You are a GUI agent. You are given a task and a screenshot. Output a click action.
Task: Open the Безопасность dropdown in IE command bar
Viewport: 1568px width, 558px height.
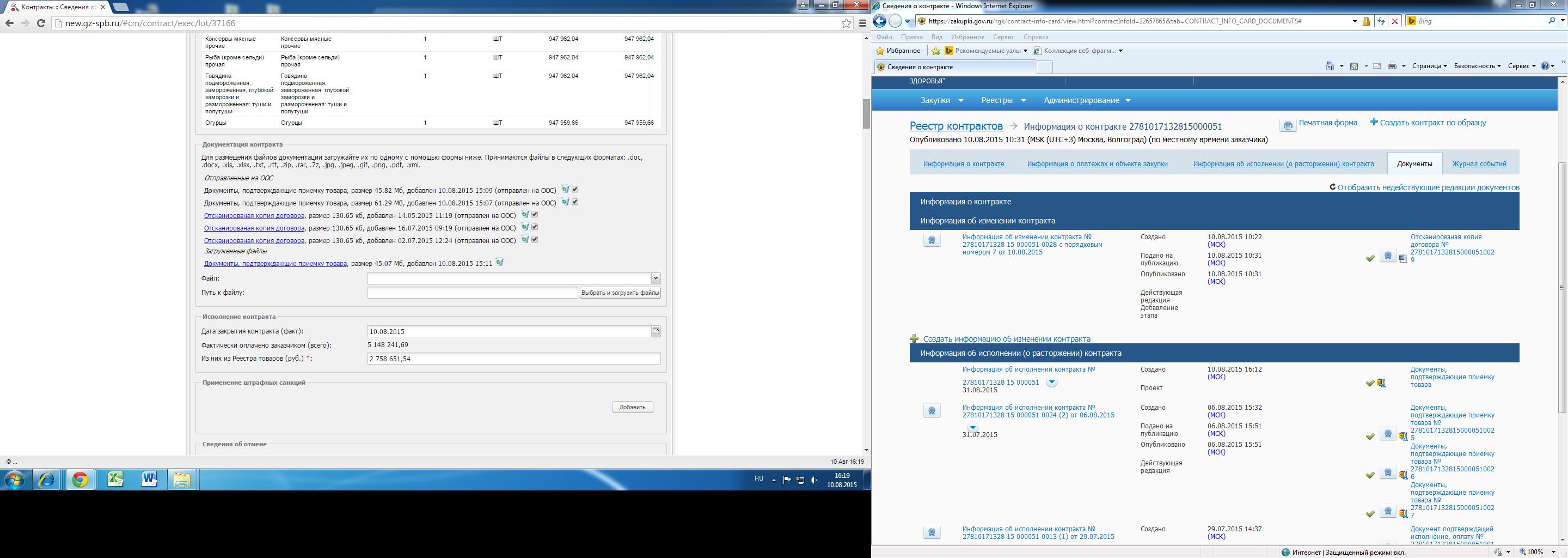(1477, 66)
